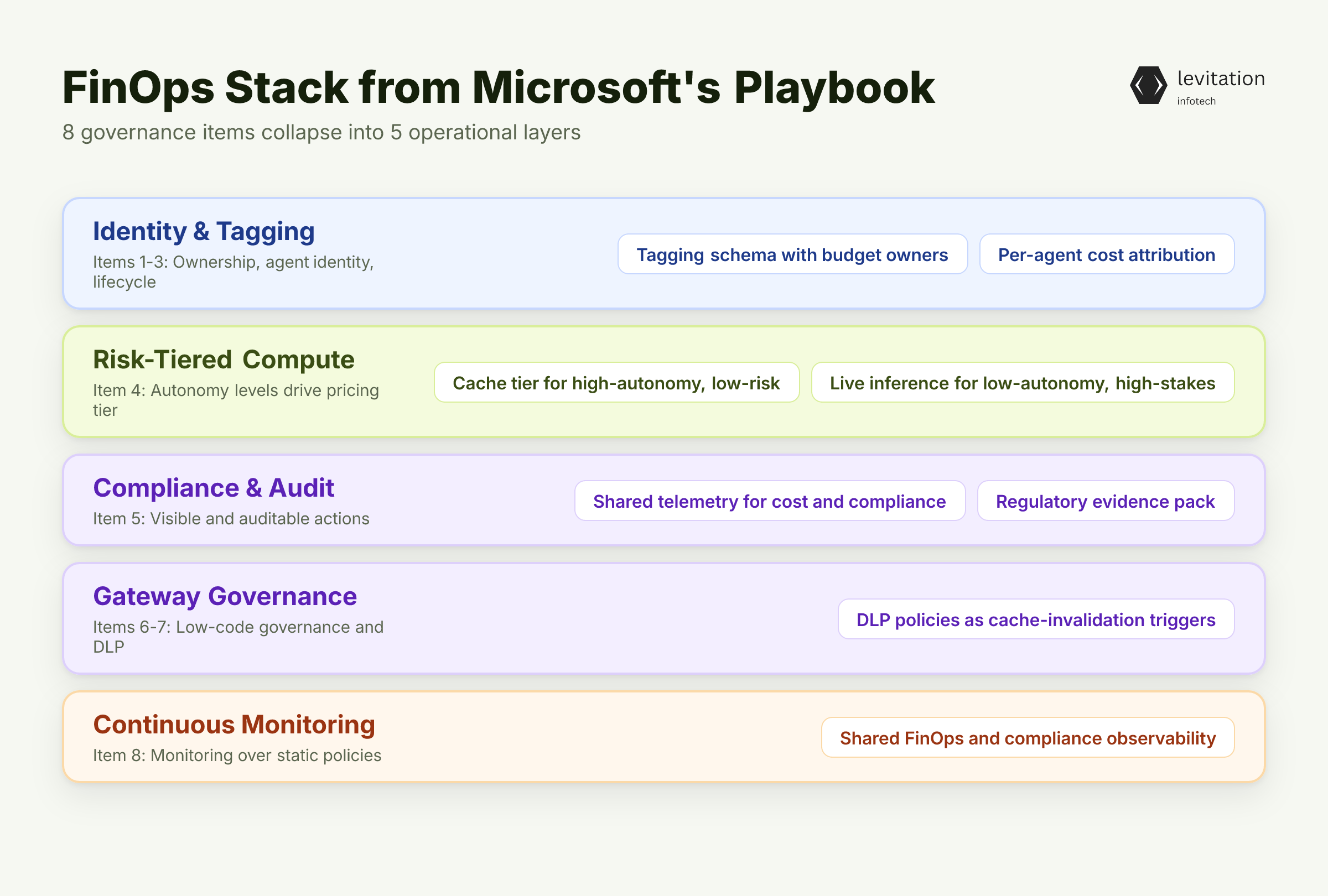Click the 'Per-agent cost attribution' chip
The height and width of the screenshot is (896, 1328).
tap(1106, 254)
